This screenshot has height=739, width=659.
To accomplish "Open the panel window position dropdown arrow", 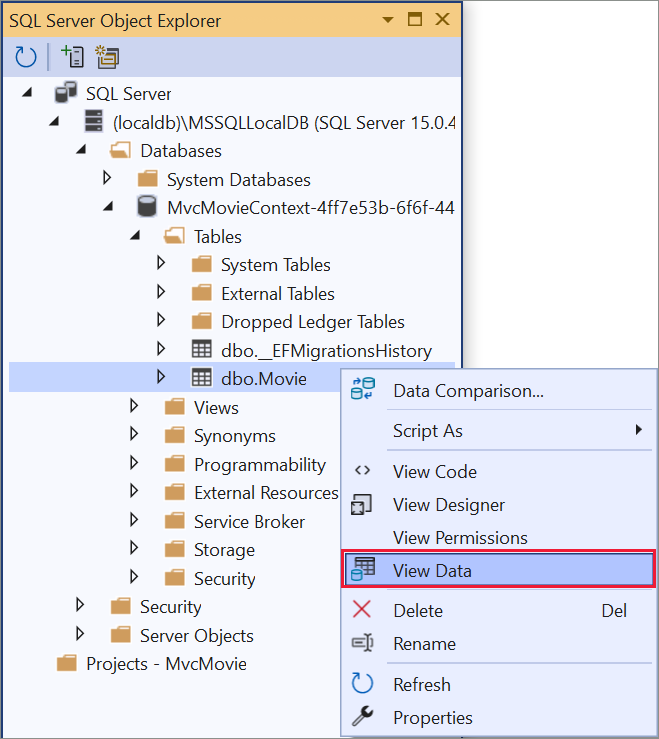I will [x=388, y=19].
